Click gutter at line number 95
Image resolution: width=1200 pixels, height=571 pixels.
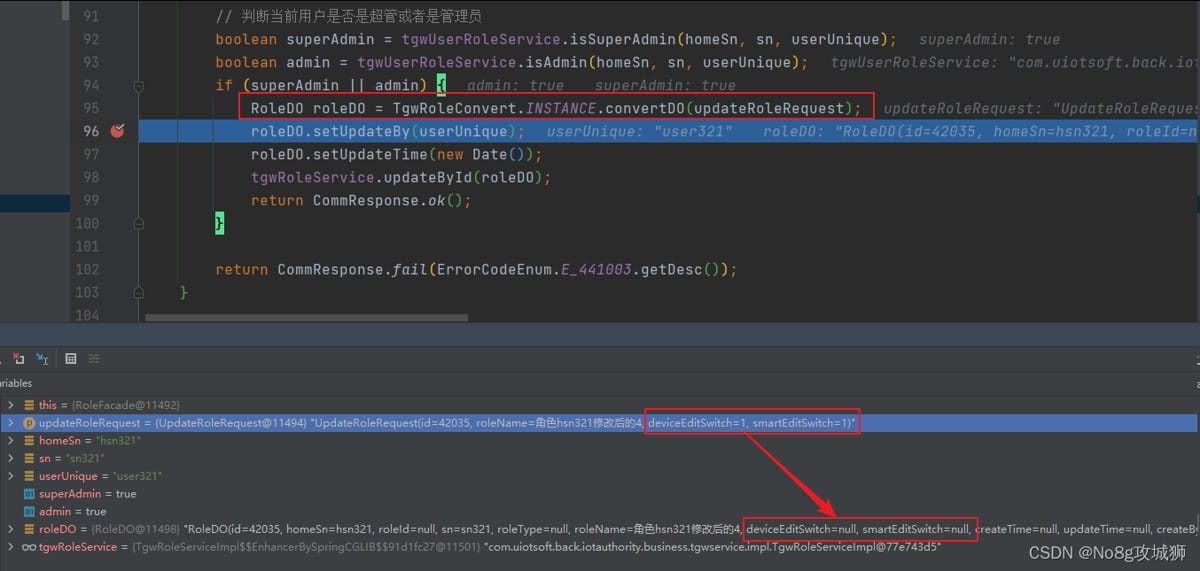tap(90, 108)
